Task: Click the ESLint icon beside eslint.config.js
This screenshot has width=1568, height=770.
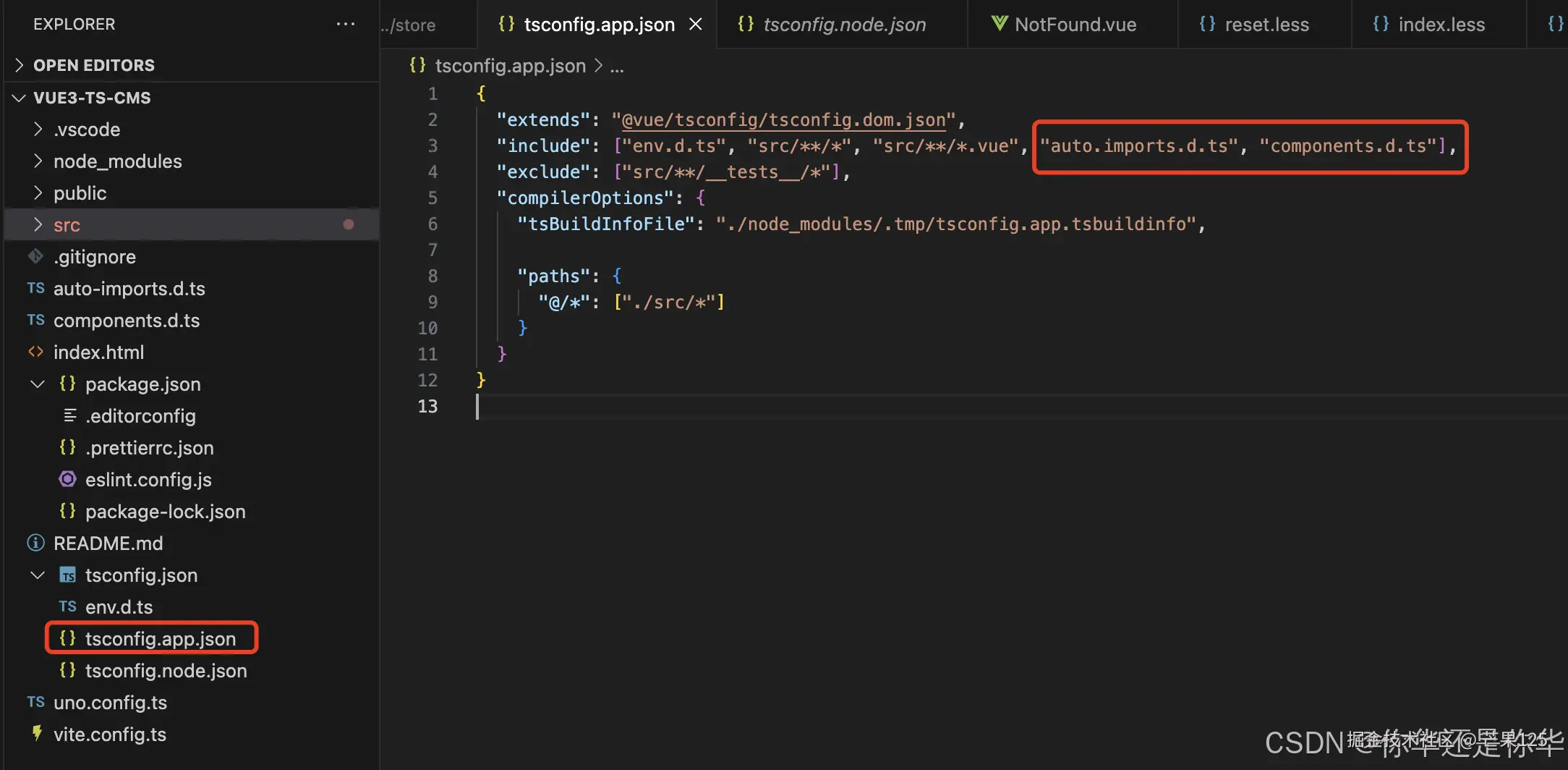Action: pyautogui.click(x=67, y=479)
